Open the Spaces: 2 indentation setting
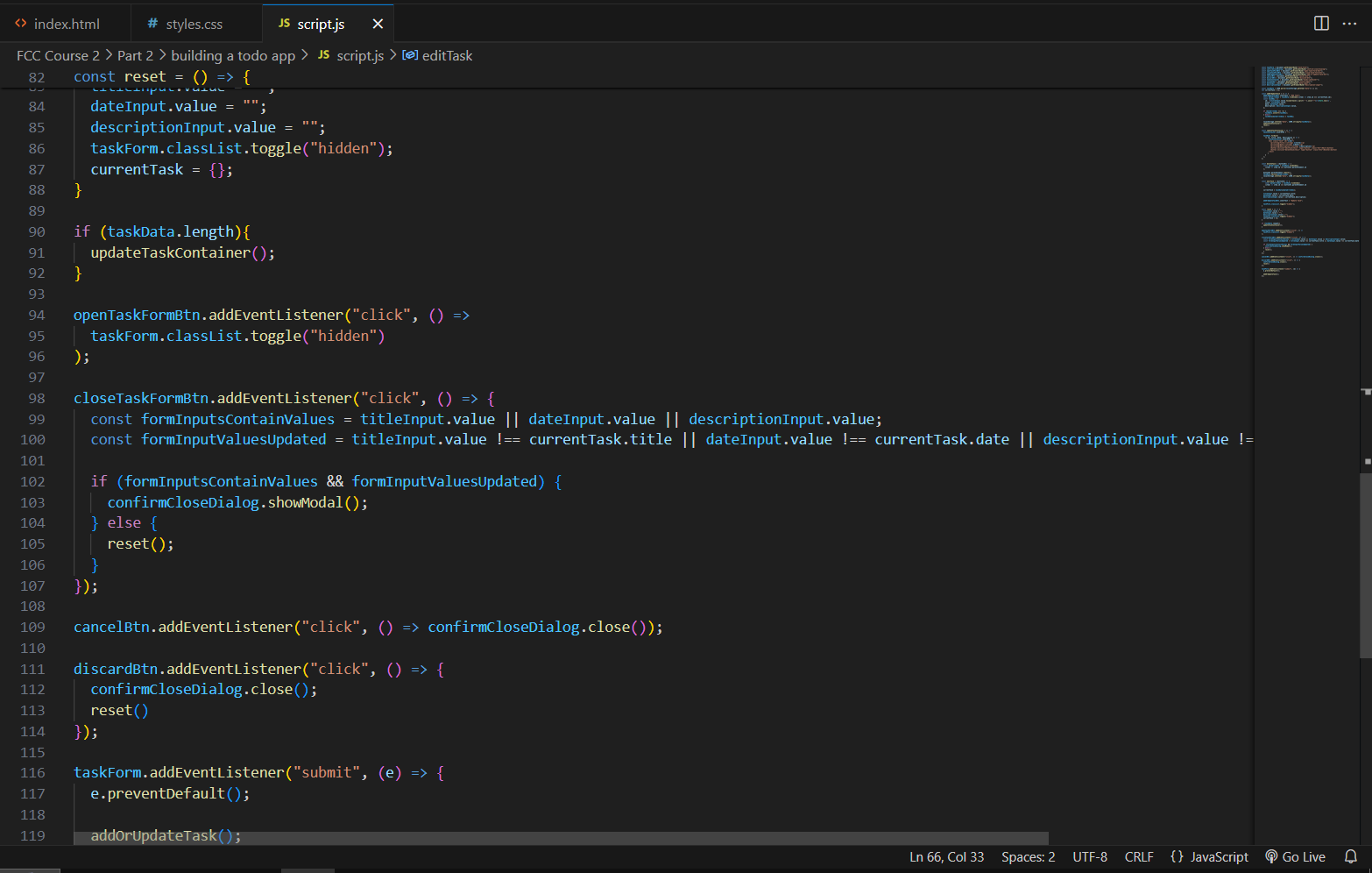The width and height of the screenshot is (1372, 873). tap(1028, 856)
